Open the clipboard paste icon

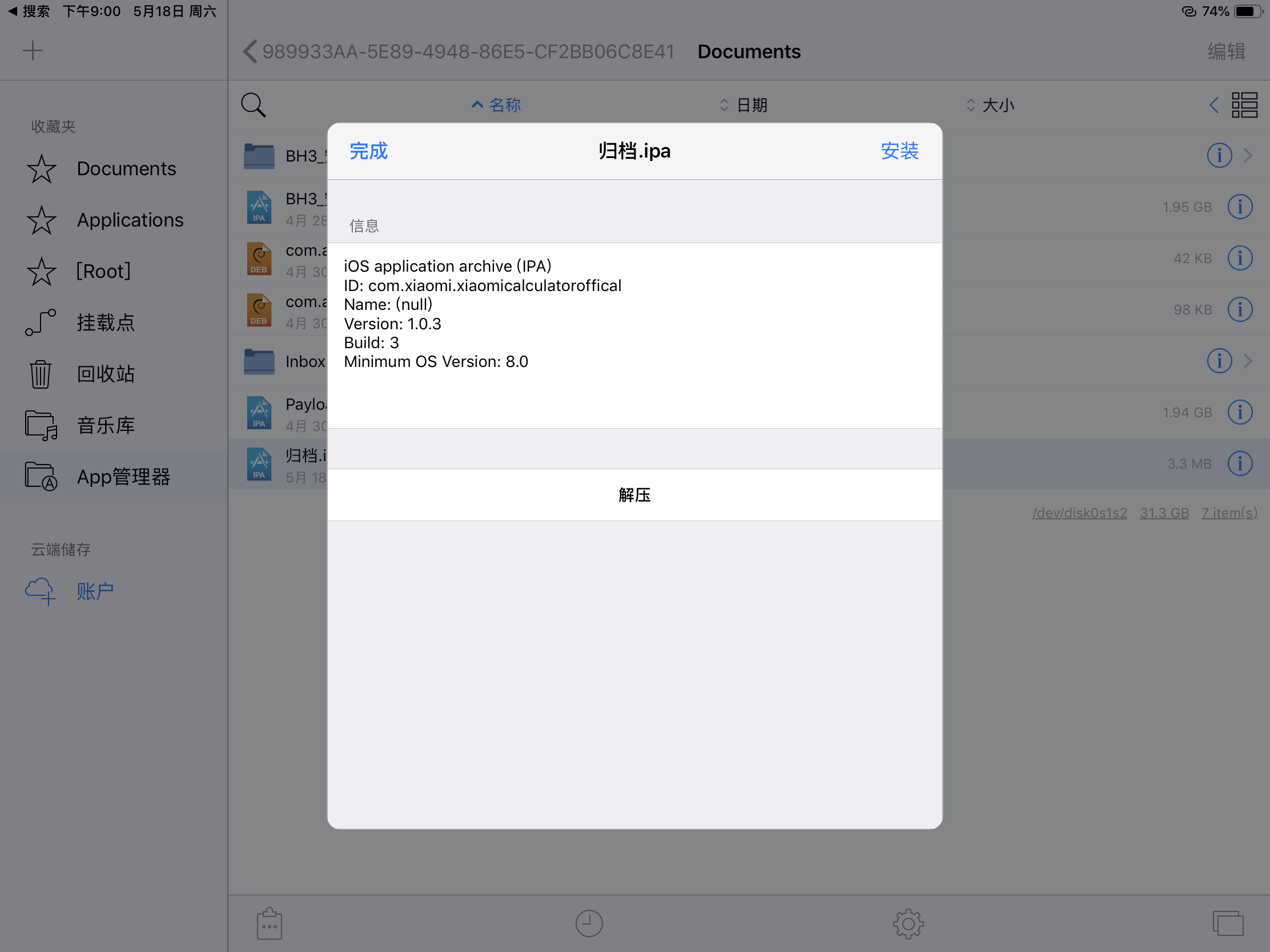click(x=270, y=923)
